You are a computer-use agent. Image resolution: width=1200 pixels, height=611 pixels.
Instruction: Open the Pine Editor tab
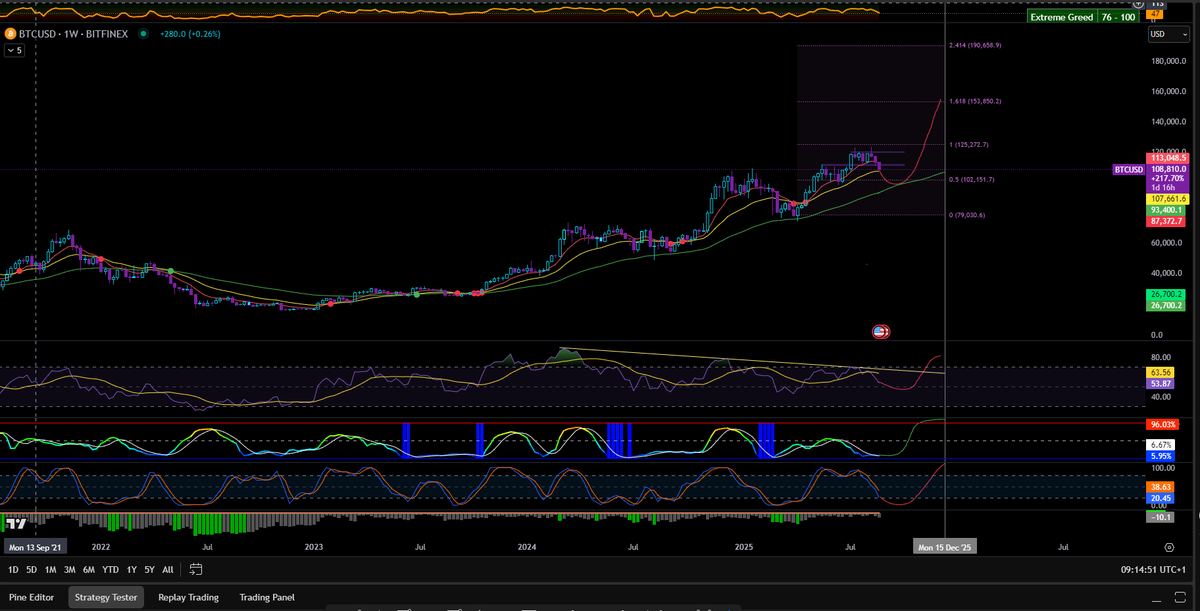click(32, 597)
